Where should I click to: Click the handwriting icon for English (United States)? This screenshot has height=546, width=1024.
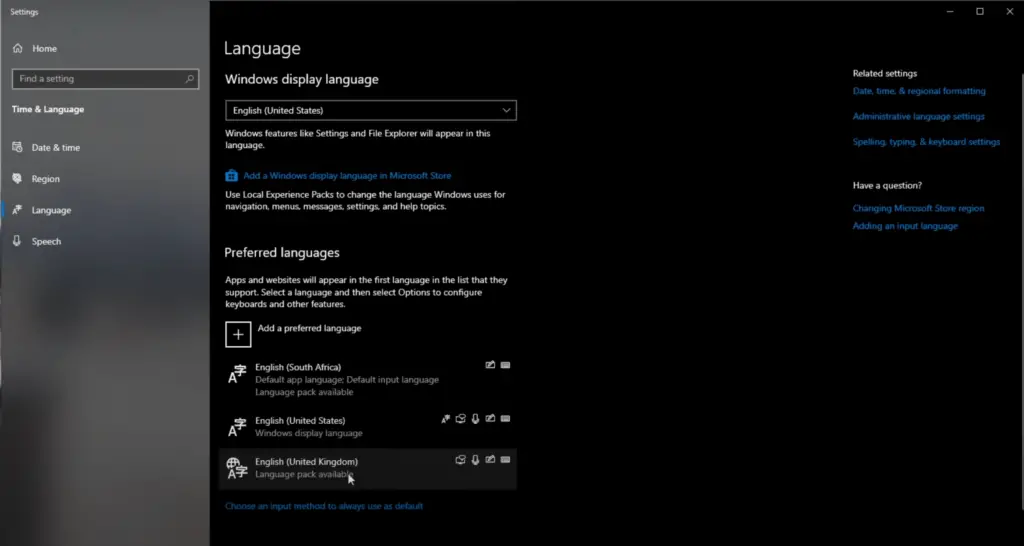[490, 419]
